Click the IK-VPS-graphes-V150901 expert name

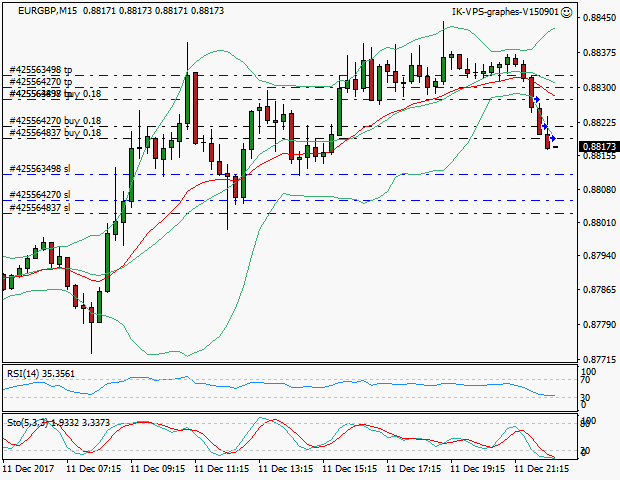(x=505, y=12)
